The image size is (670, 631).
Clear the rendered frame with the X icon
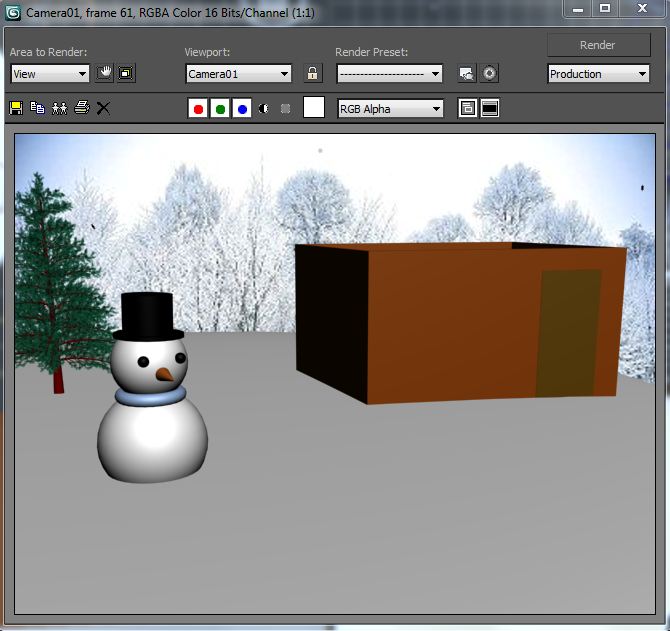103,108
